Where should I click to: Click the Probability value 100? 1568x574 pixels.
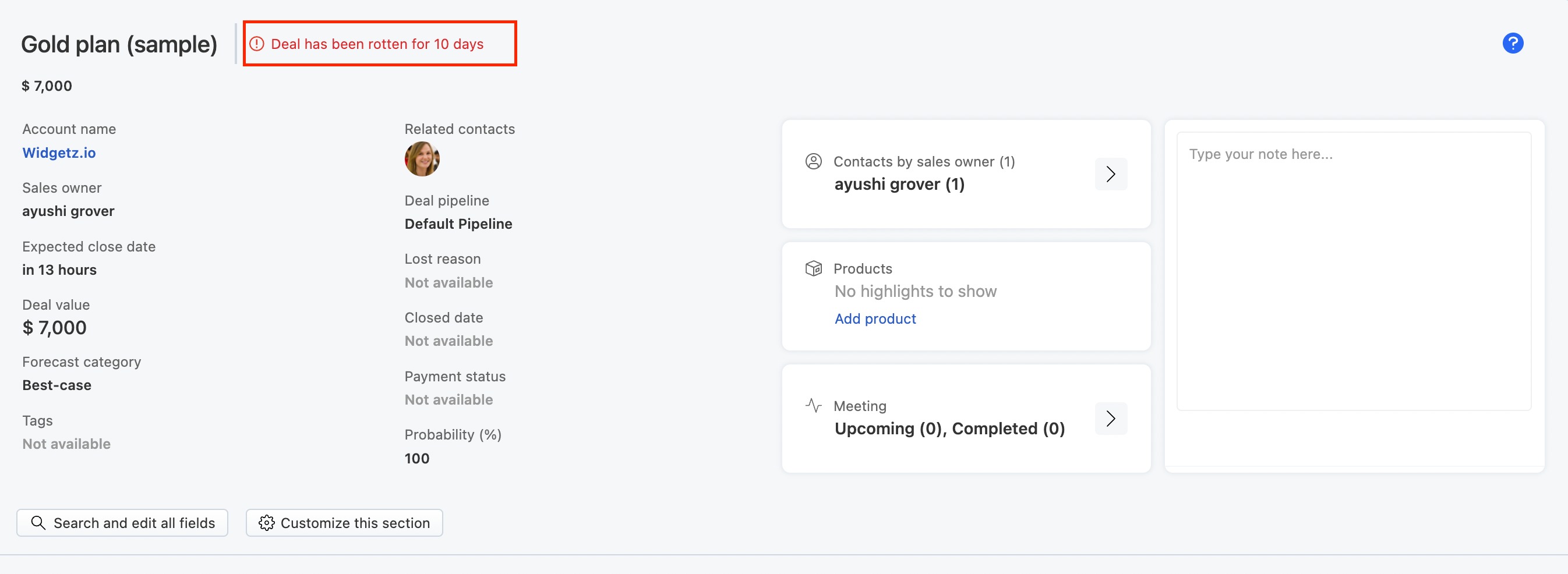(x=417, y=459)
